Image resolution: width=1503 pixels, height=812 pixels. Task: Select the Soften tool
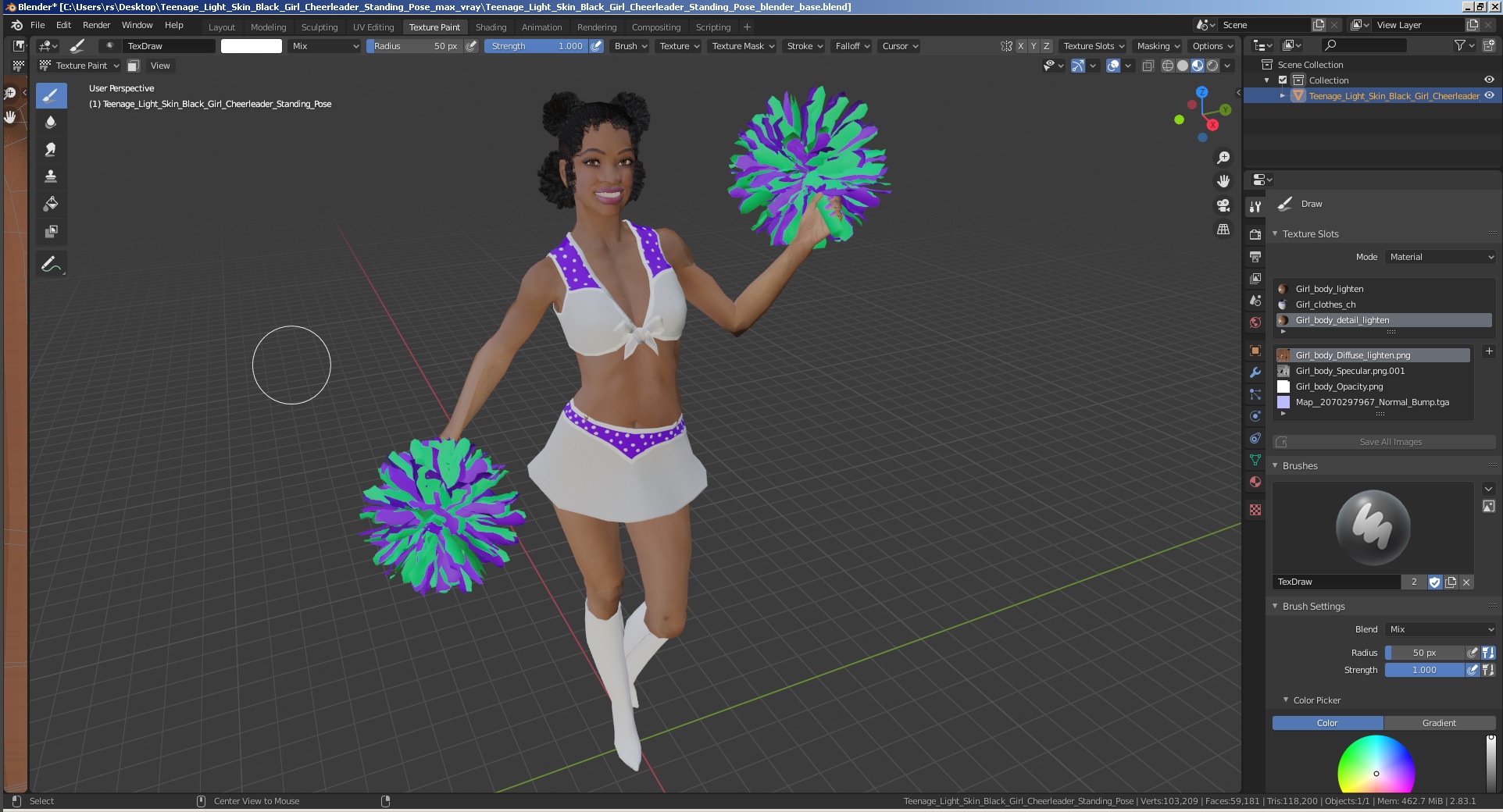coord(51,123)
